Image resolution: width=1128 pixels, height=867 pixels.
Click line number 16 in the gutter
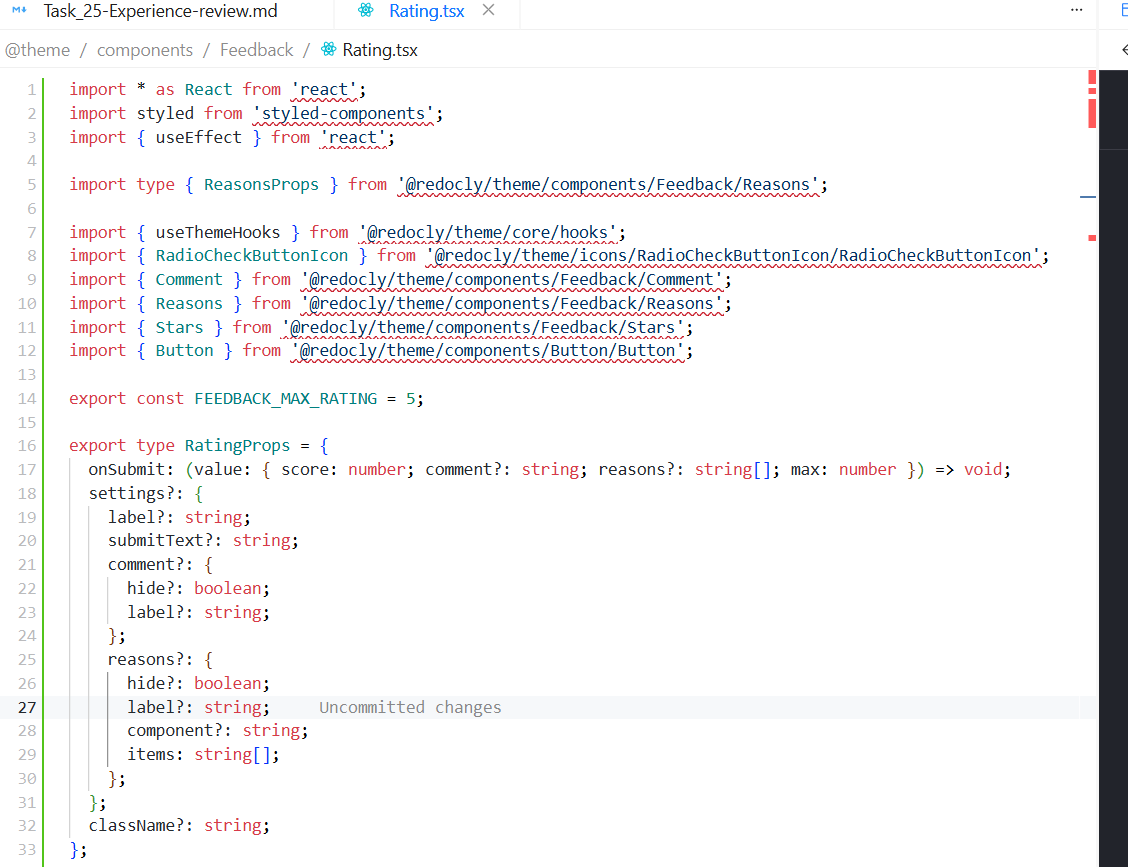tap(26, 446)
